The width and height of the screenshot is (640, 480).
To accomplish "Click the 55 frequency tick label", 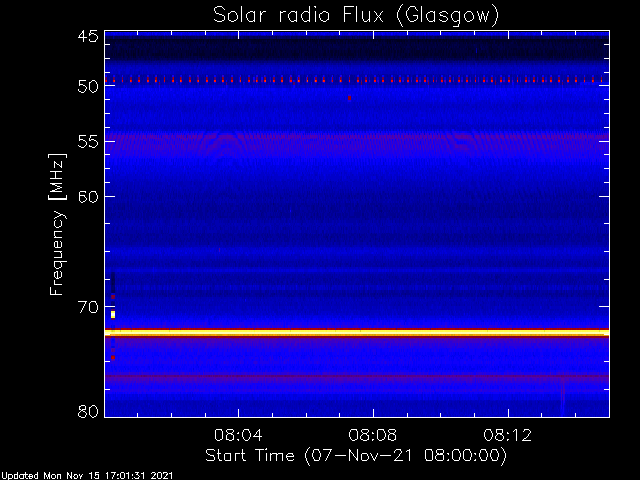I will click(x=88, y=142).
